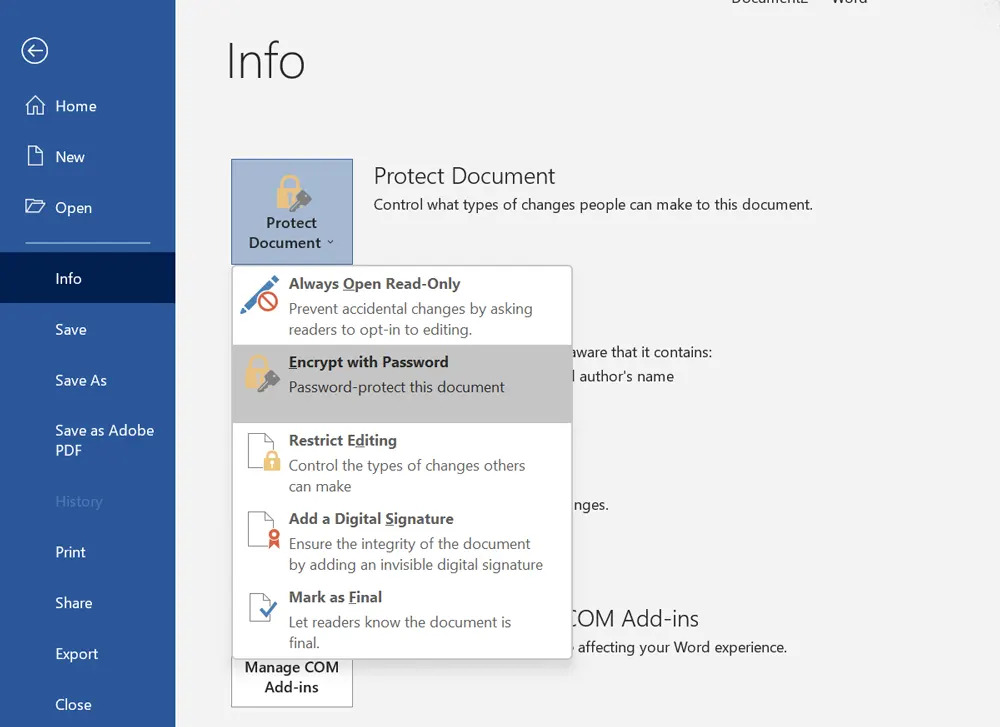Select the back arrow icon
This screenshot has height=727, width=1000.
click(34, 50)
